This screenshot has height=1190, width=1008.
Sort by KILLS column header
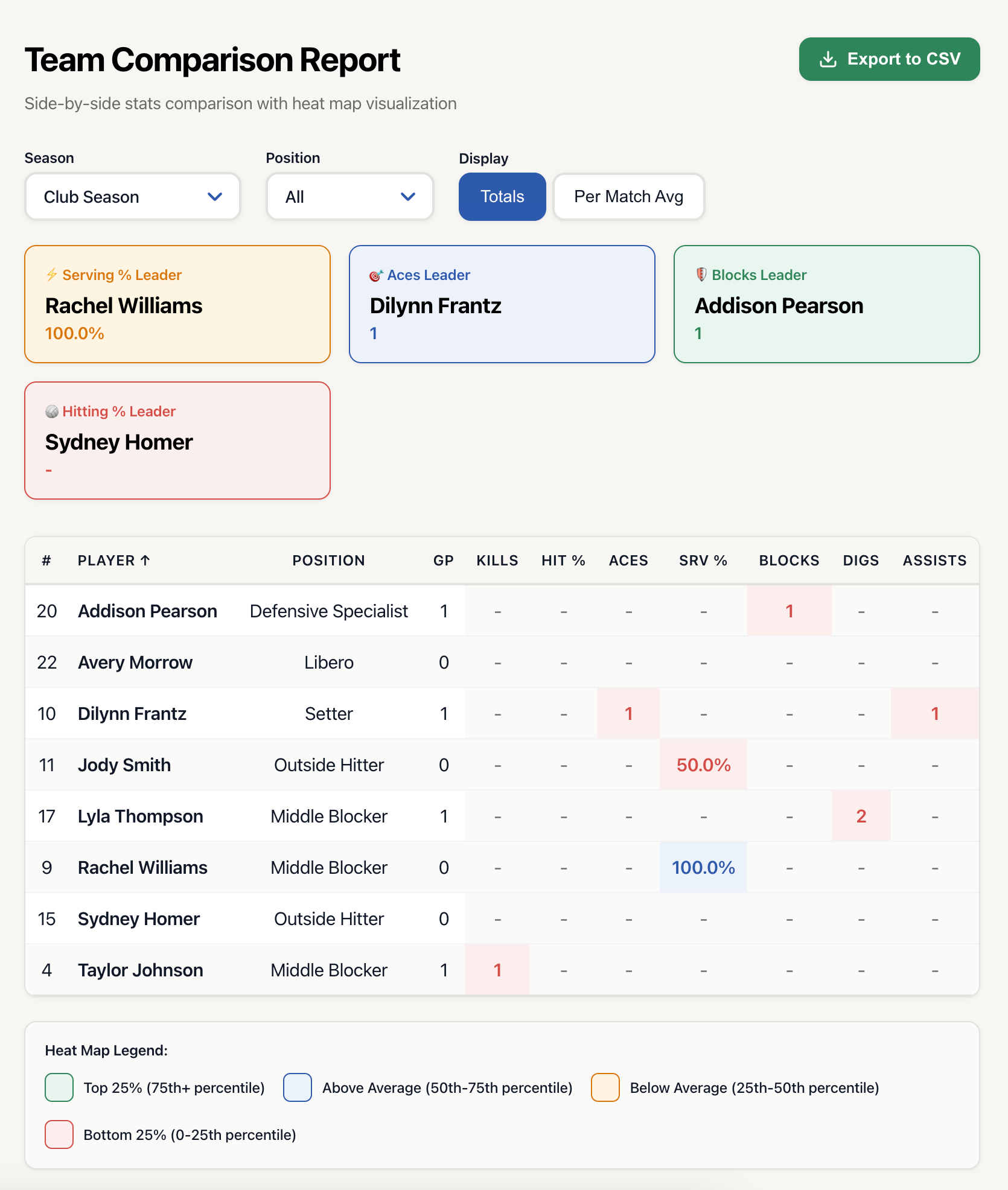click(x=497, y=561)
